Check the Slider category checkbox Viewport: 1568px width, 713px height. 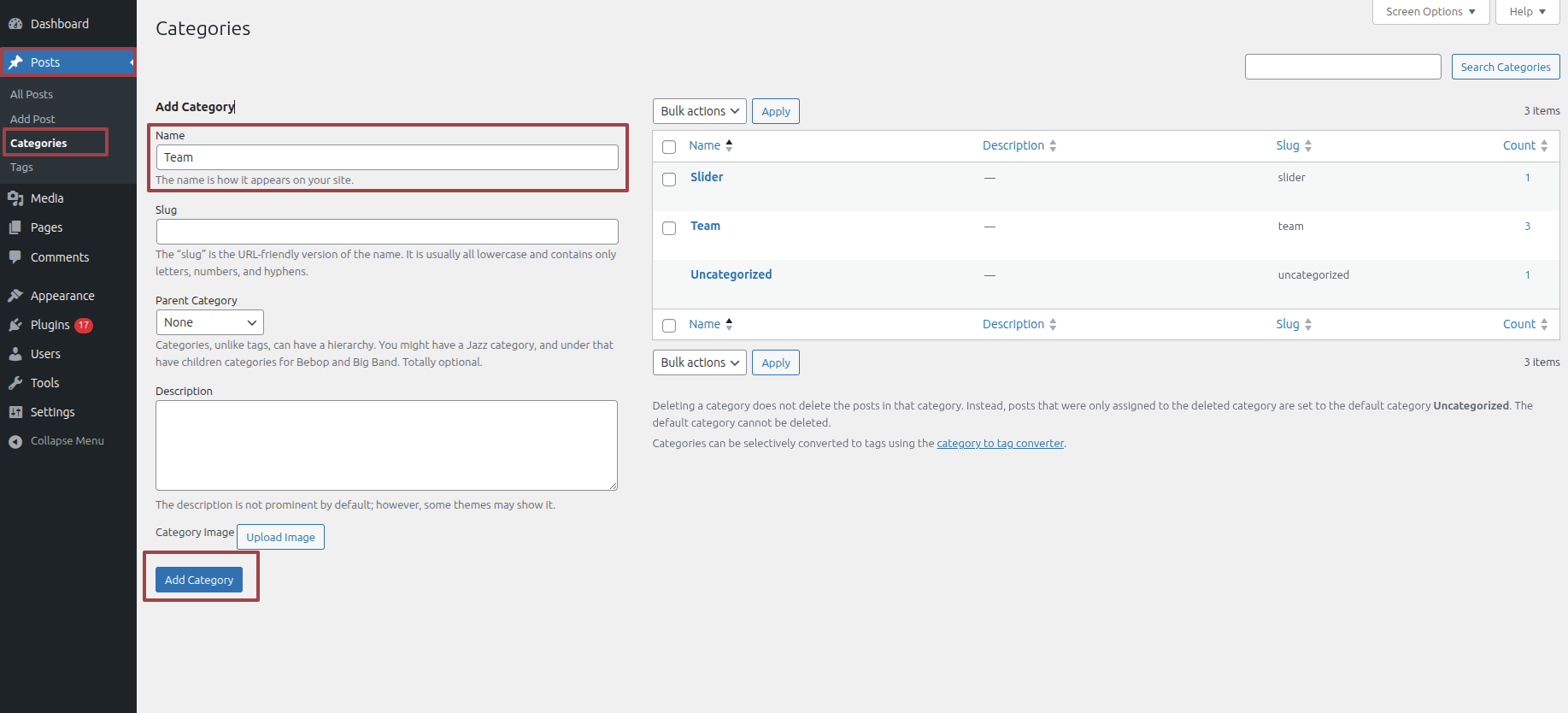pos(669,179)
